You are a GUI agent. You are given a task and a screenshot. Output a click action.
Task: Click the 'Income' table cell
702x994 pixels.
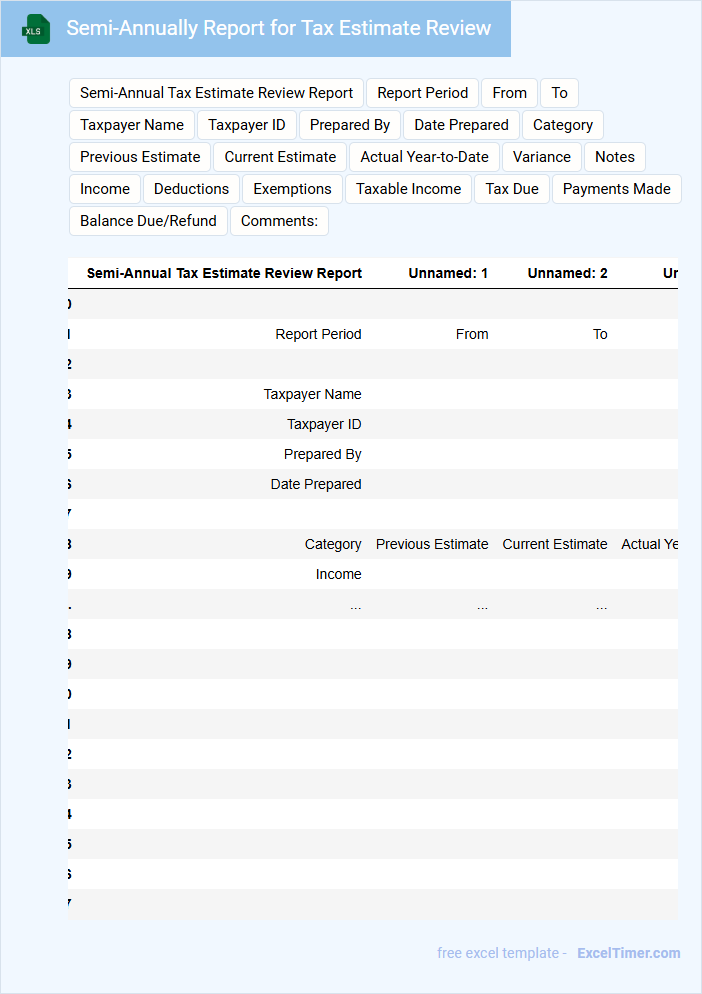(x=339, y=574)
